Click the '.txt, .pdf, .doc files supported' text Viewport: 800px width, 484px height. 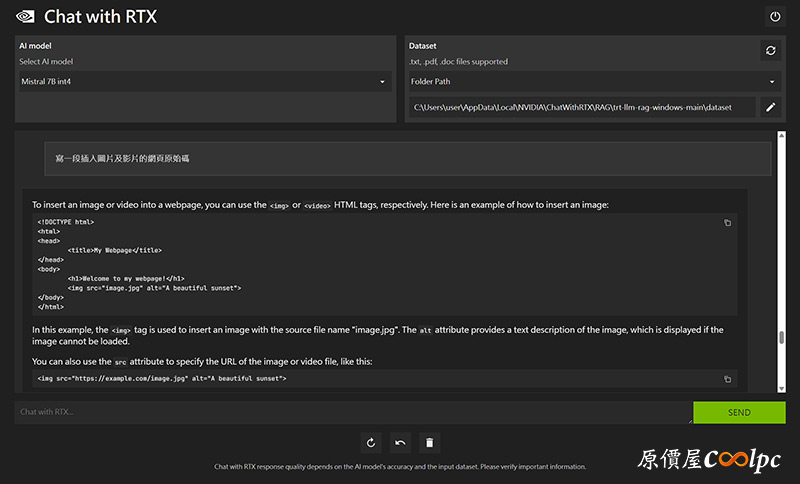458,62
